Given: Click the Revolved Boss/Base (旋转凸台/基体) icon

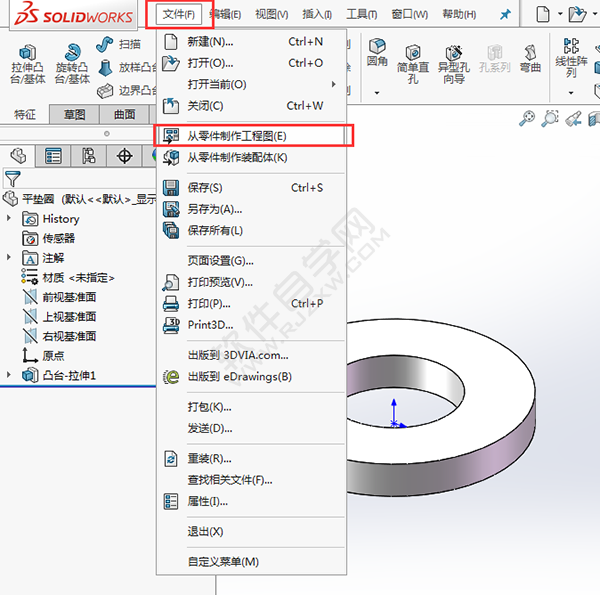Looking at the screenshot, I should click(x=72, y=52).
